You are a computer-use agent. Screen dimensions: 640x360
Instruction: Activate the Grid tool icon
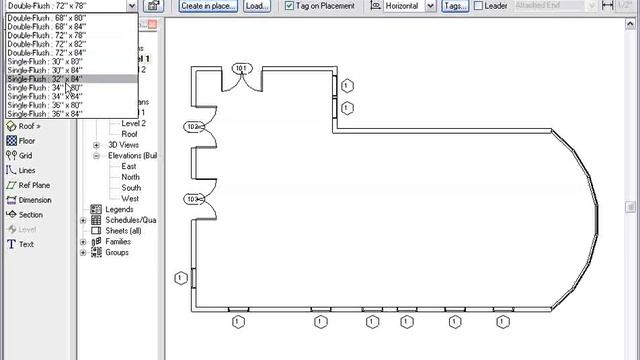point(11,156)
